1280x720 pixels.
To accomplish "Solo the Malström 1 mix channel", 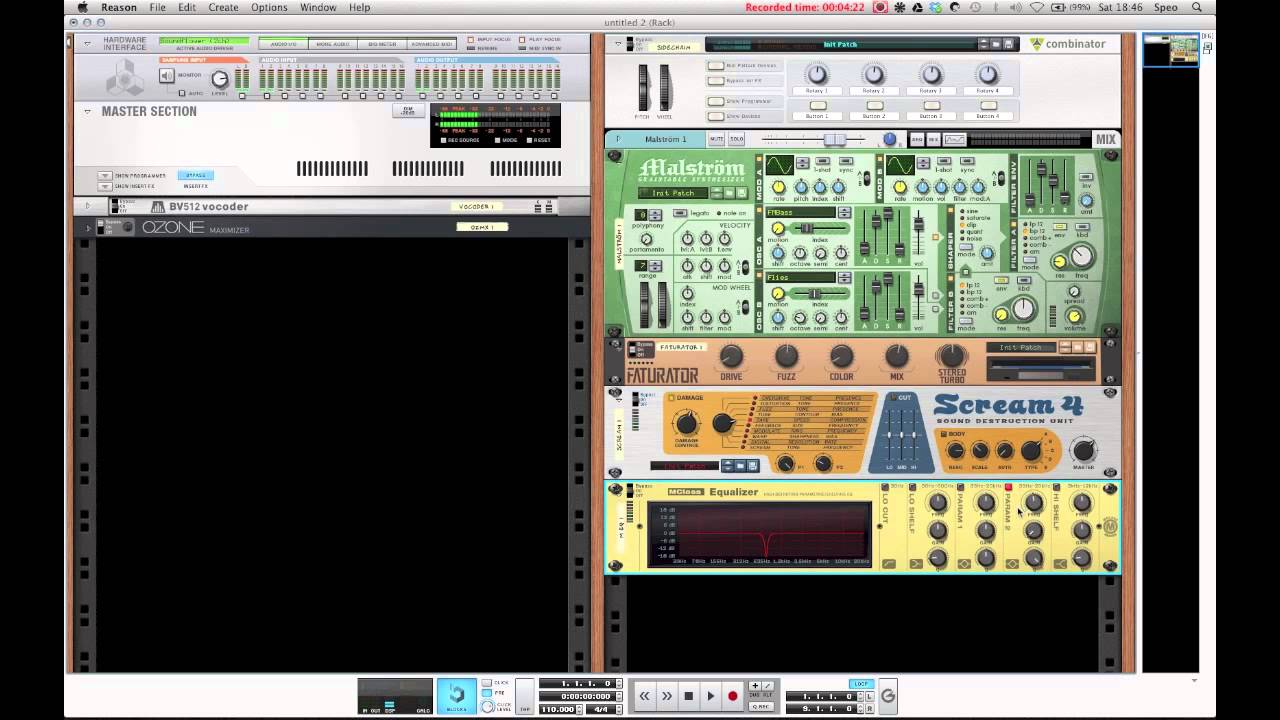I will pyautogui.click(x=736, y=139).
